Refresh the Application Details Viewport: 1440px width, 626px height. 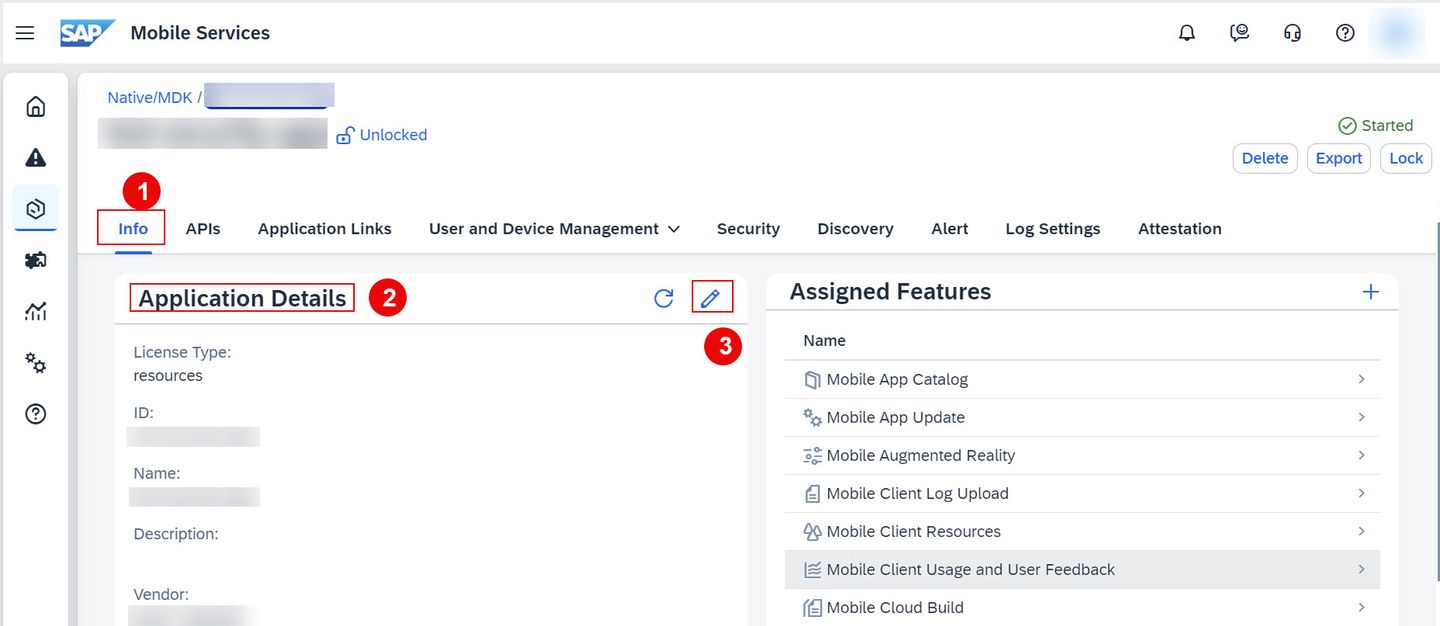tap(664, 298)
